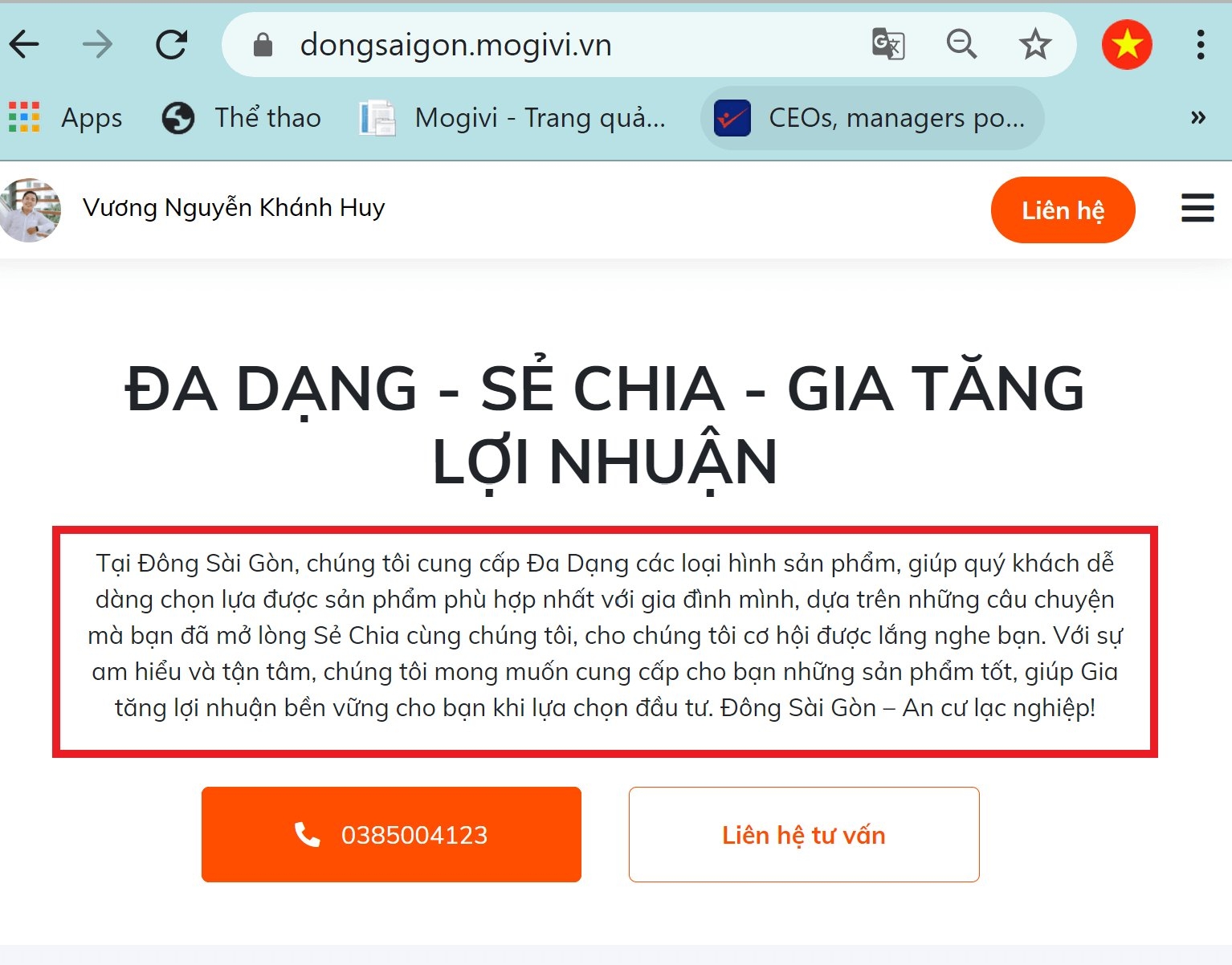Open the Mogivi - Trang quả... bookmark
The image size is (1232, 965).
[x=512, y=118]
